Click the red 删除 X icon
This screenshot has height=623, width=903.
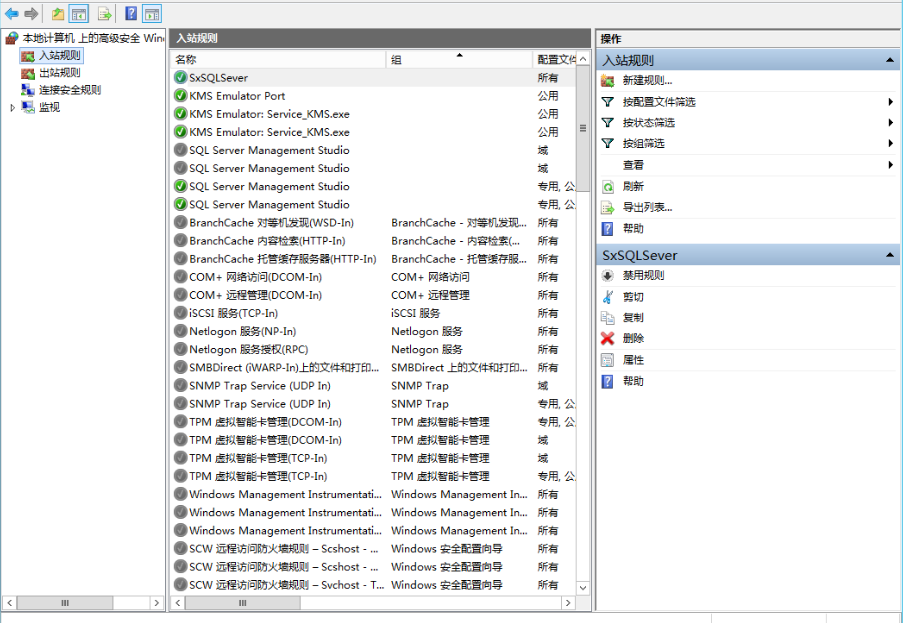coord(608,339)
